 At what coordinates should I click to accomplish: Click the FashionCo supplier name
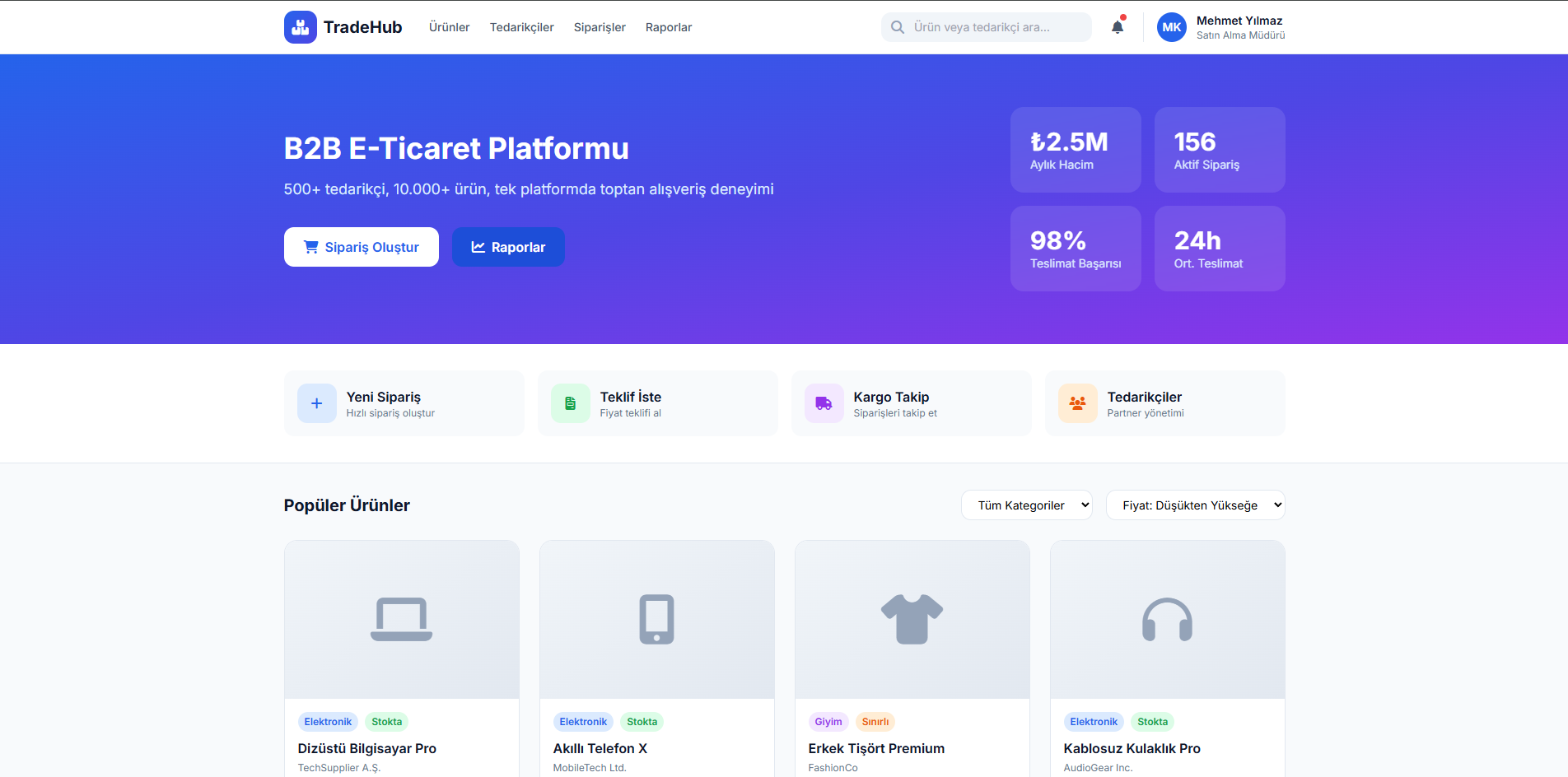pos(833,768)
